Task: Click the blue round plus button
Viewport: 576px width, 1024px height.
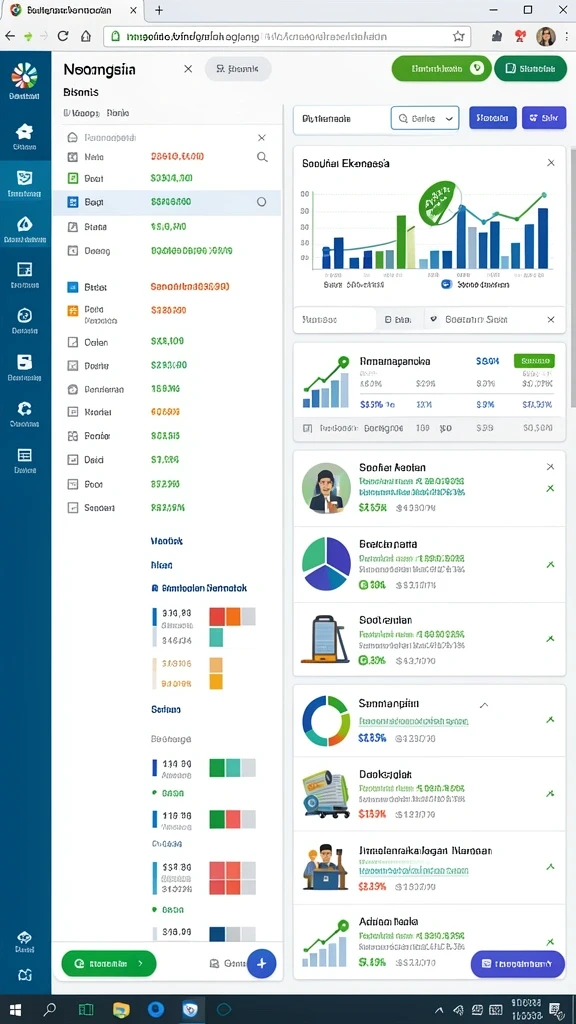Action: tap(262, 963)
